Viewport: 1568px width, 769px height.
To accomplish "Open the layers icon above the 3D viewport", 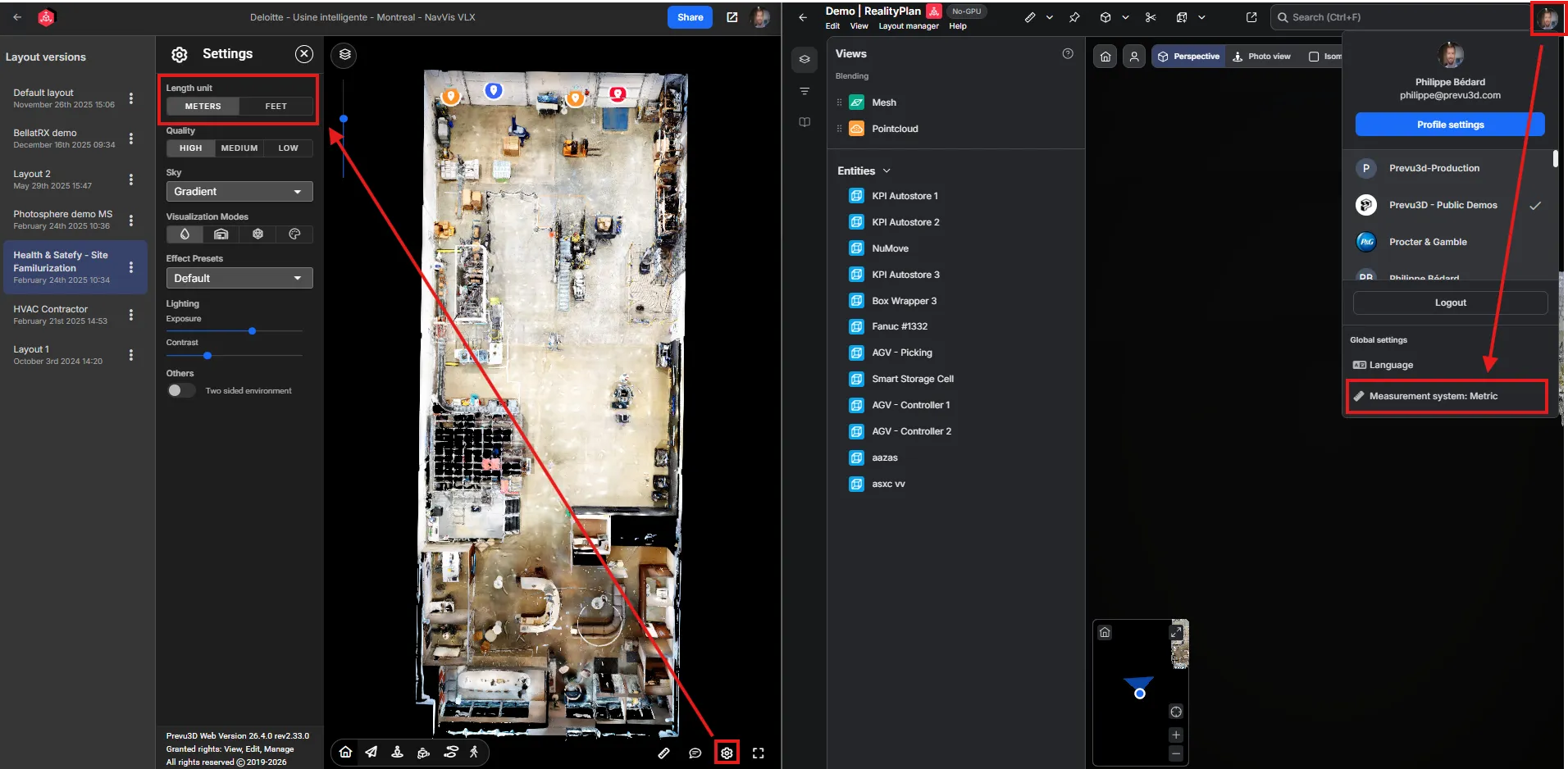I will click(x=345, y=55).
